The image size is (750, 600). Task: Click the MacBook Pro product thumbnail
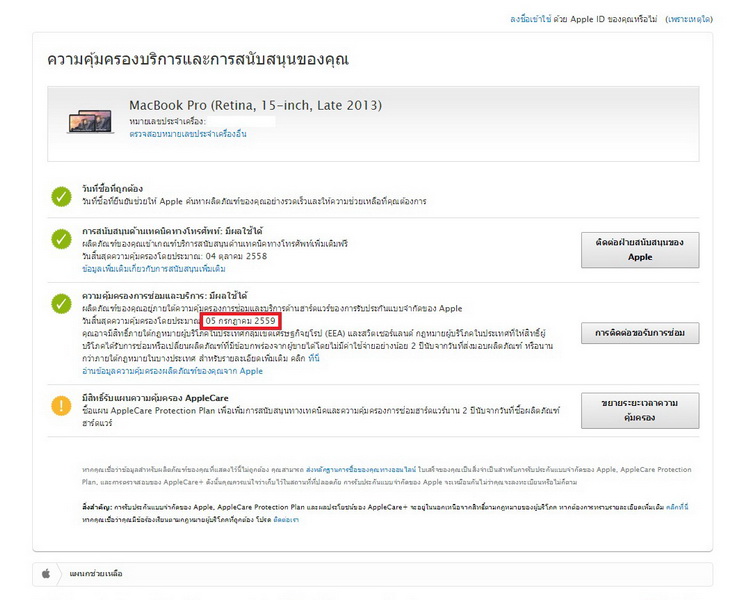(91, 121)
